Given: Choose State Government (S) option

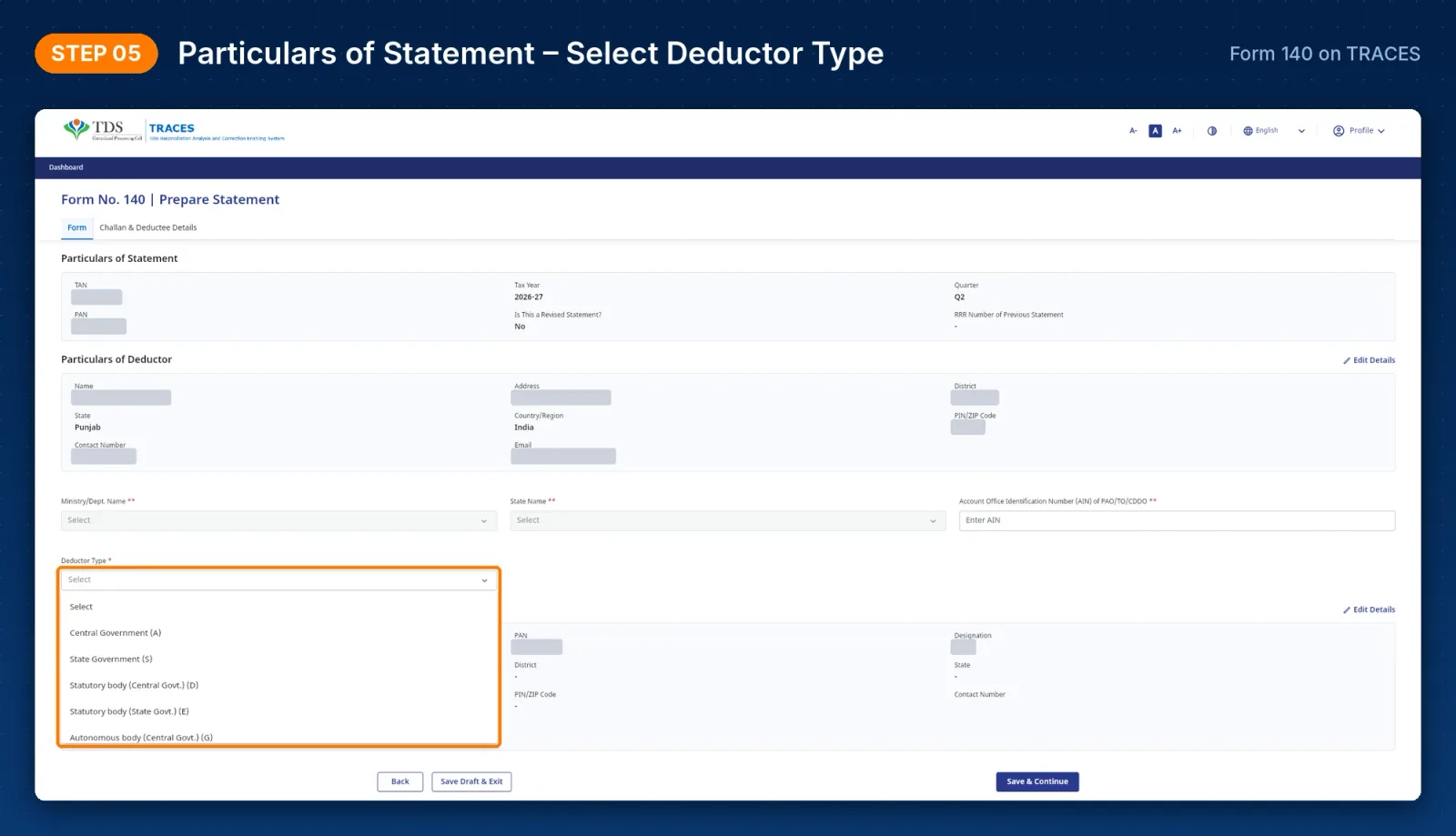Looking at the screenshot, I should pos(278,660).
